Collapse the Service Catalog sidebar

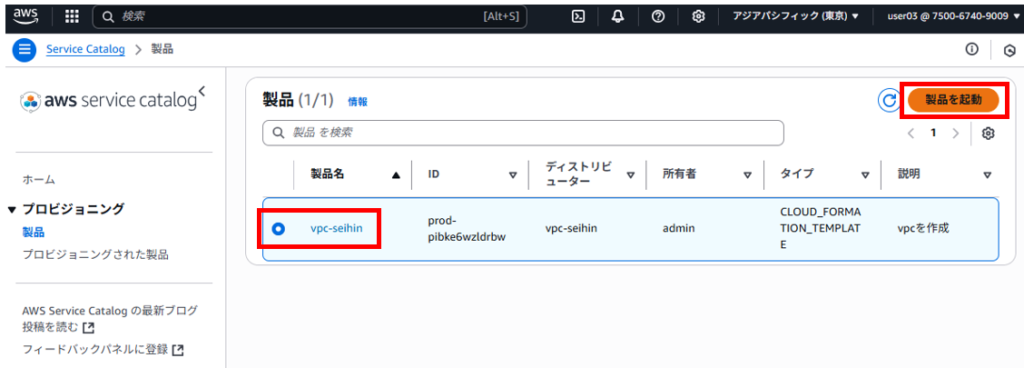(202, 91)
